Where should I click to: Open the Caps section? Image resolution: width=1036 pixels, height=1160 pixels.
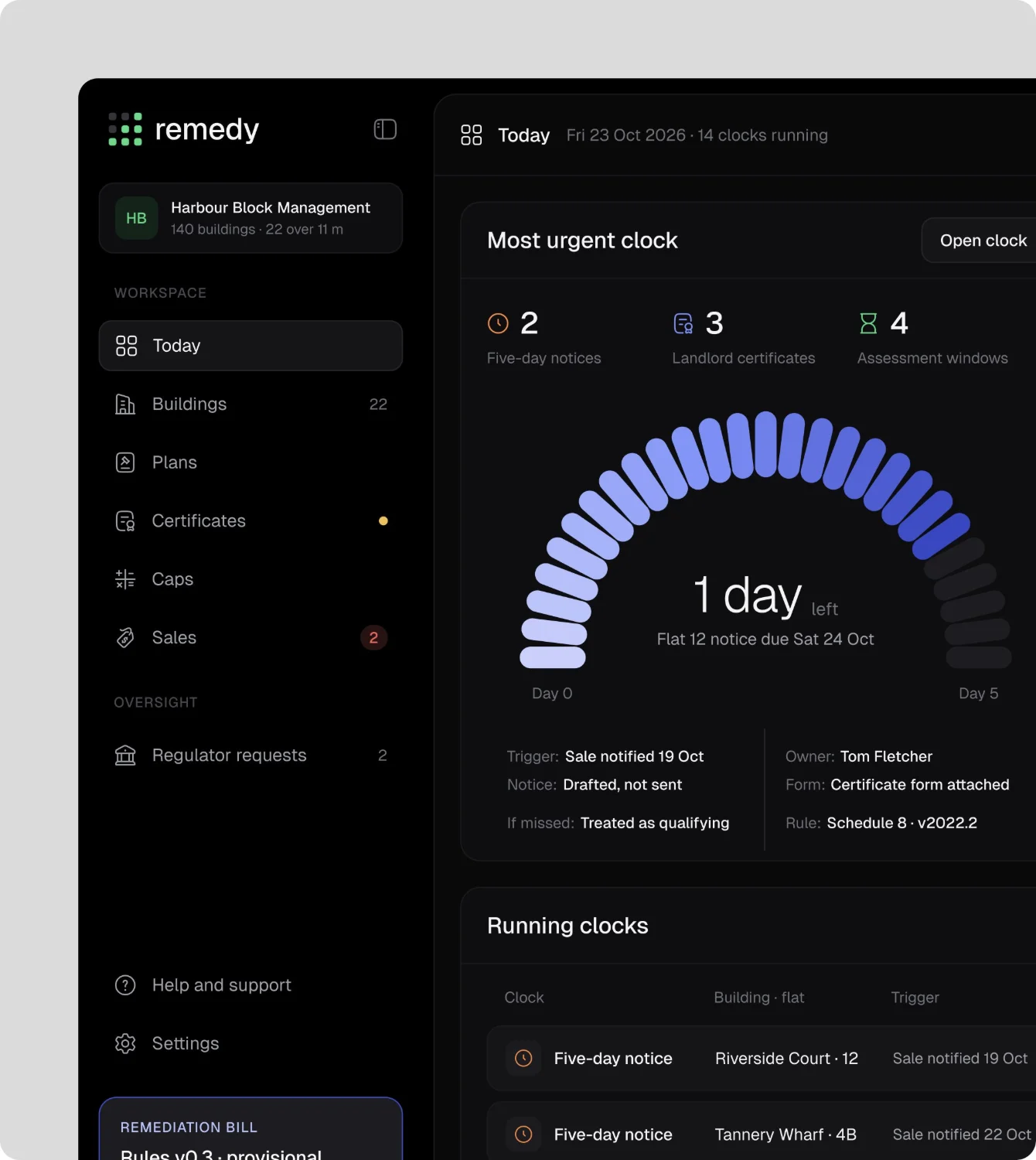tap(250, 579)
